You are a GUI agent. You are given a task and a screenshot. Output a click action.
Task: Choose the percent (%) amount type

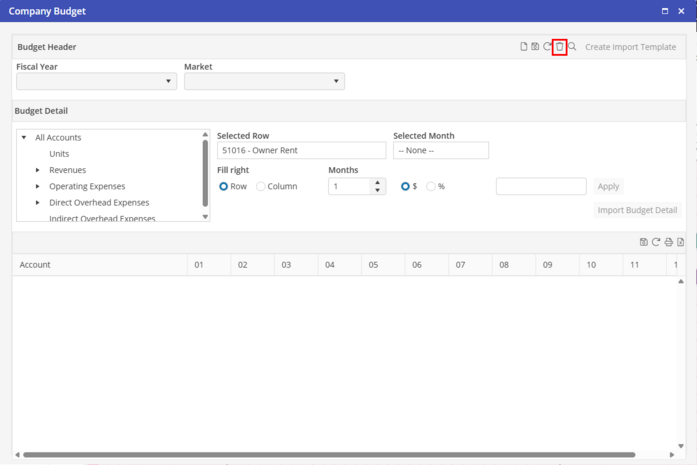431,186
